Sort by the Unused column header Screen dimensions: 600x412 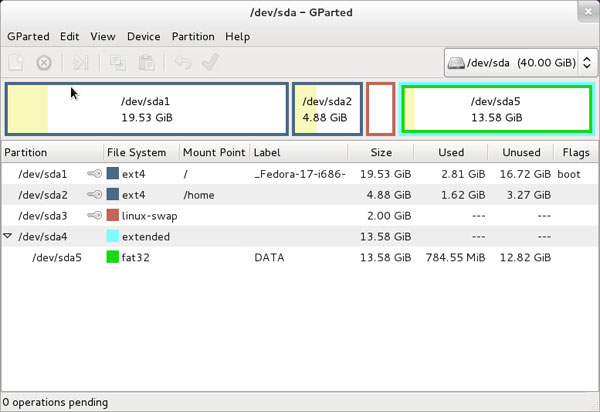click(x=521, y=152)
